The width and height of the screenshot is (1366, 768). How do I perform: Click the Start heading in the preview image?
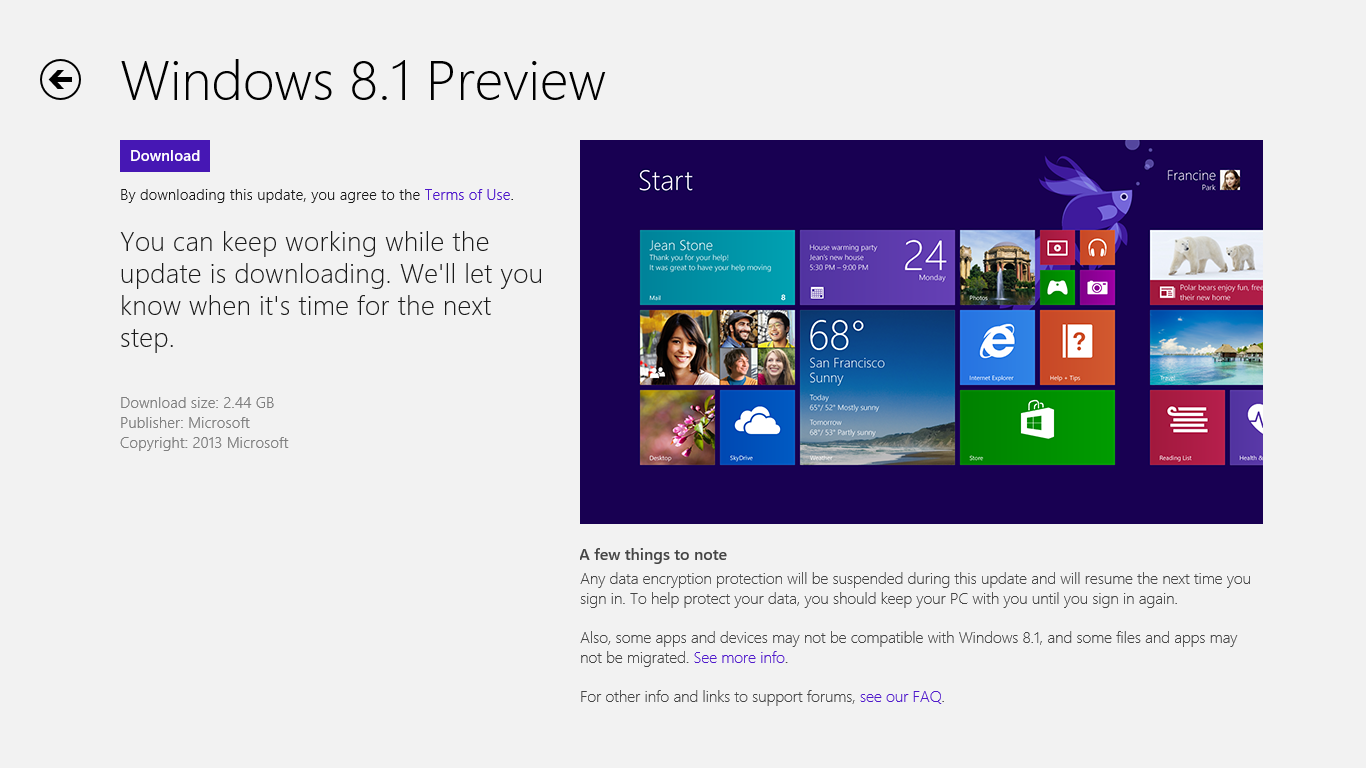[666, 181]
